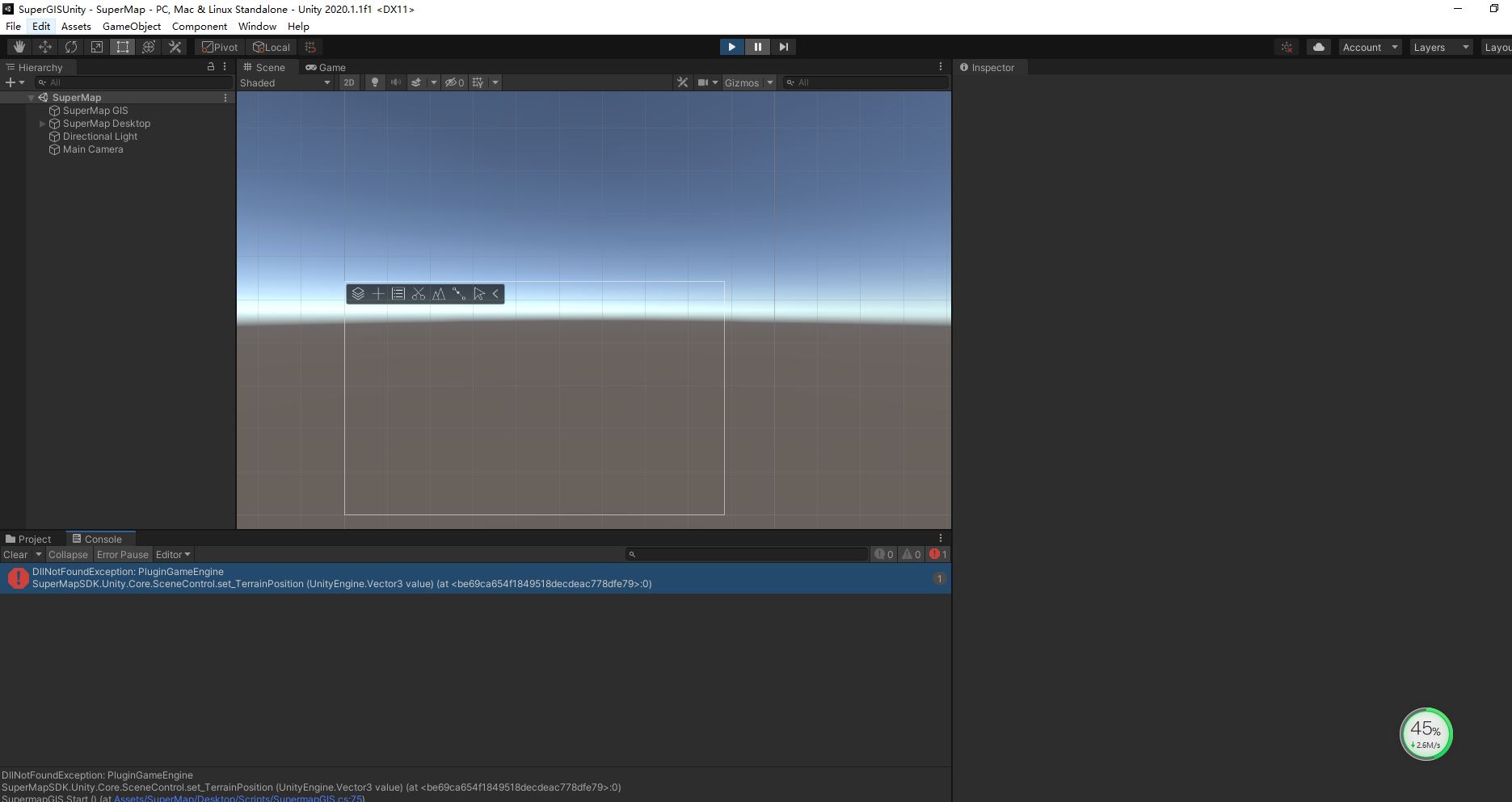
Task: Click SuperMap scissors clip icon
Action: click(419, 294)
